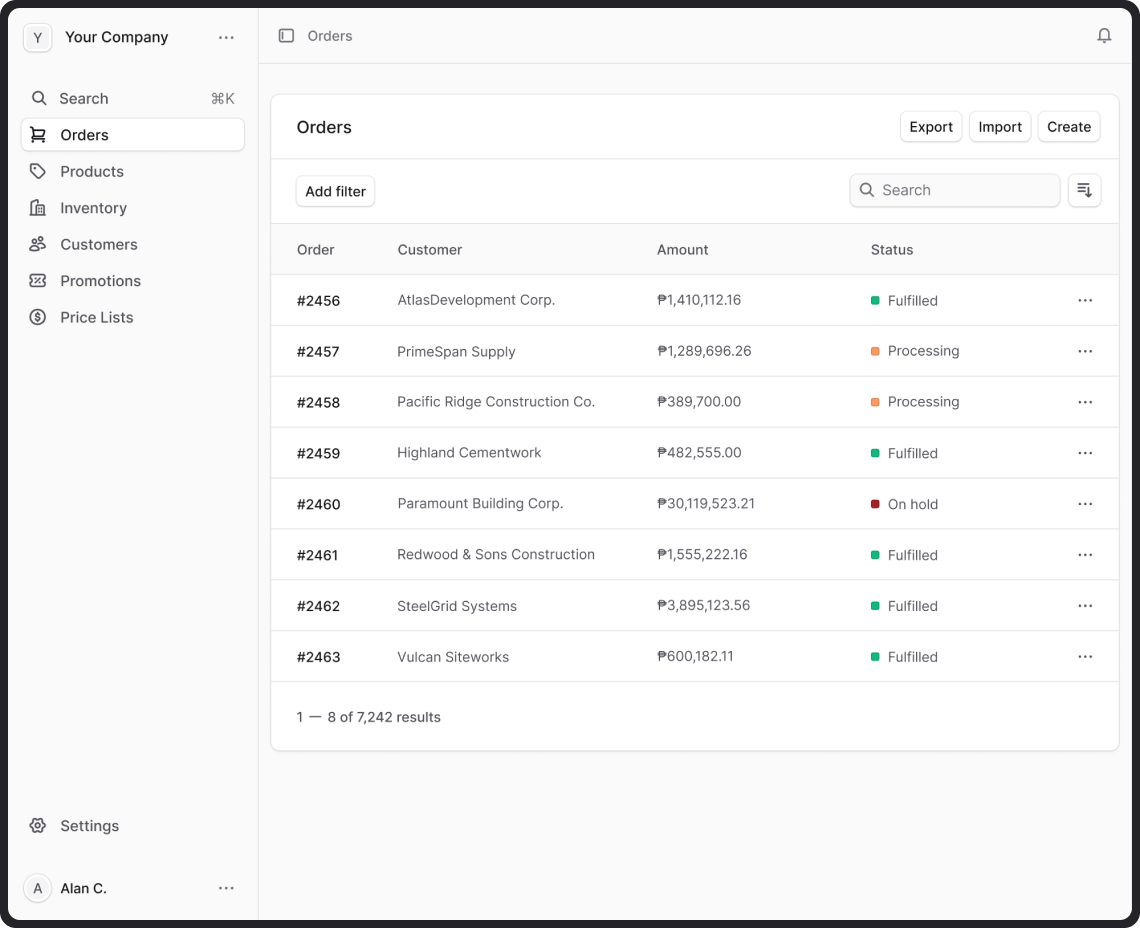Open notifications bell icon
The width and height of the screenshot is (1140, 928).
tap(1104, 36)
